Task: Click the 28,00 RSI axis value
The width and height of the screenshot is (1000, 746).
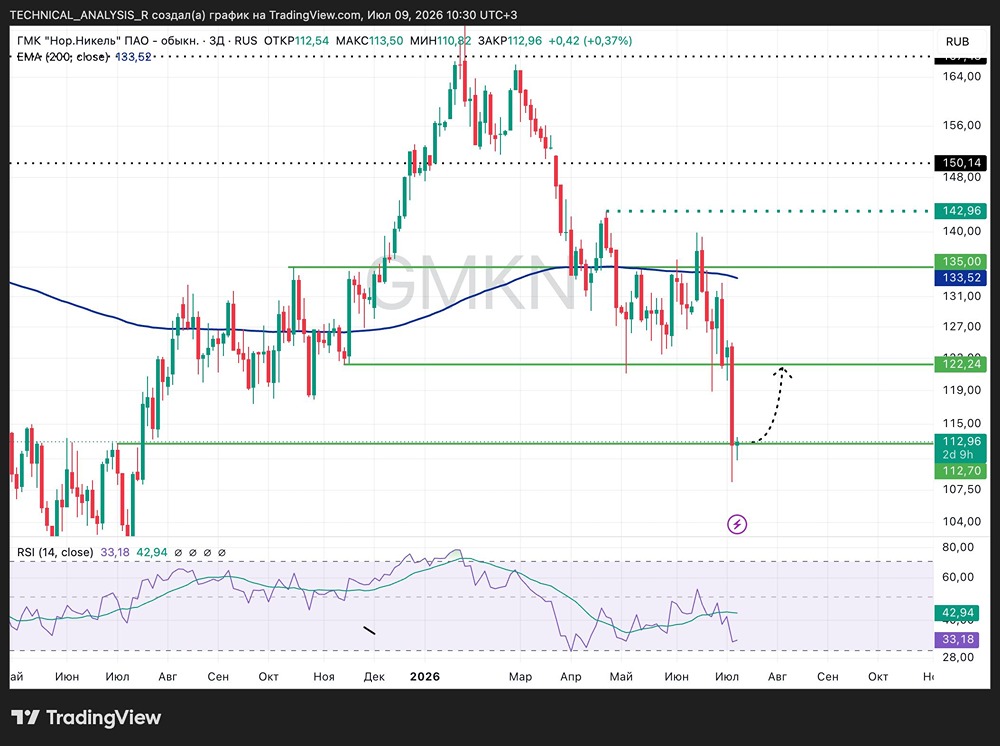Action: coord(958,657)
